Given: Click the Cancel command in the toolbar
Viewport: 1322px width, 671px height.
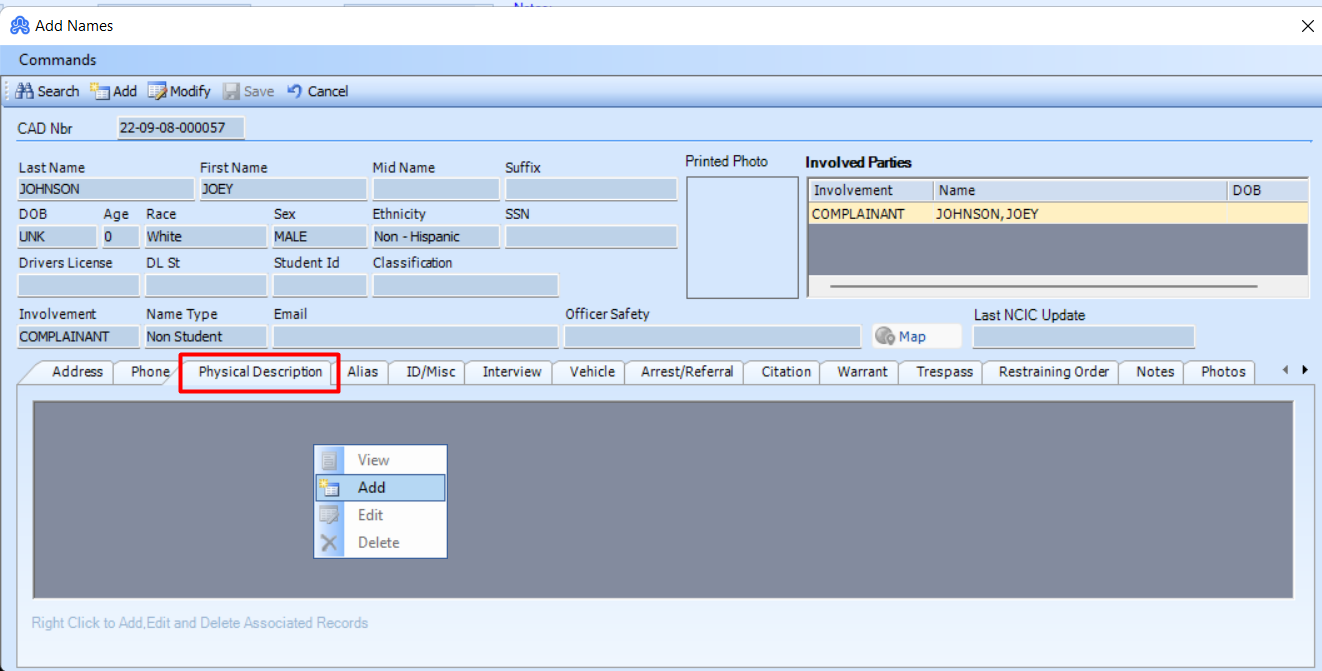Looking at the screenshot, I should [327, 91].
